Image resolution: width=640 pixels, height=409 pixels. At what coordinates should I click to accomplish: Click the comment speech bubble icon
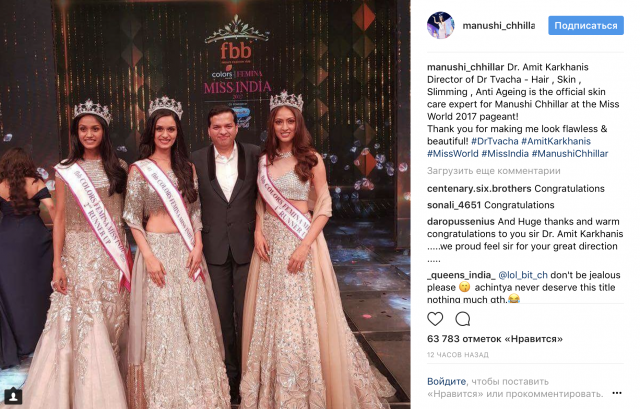[x=463, y=319]
